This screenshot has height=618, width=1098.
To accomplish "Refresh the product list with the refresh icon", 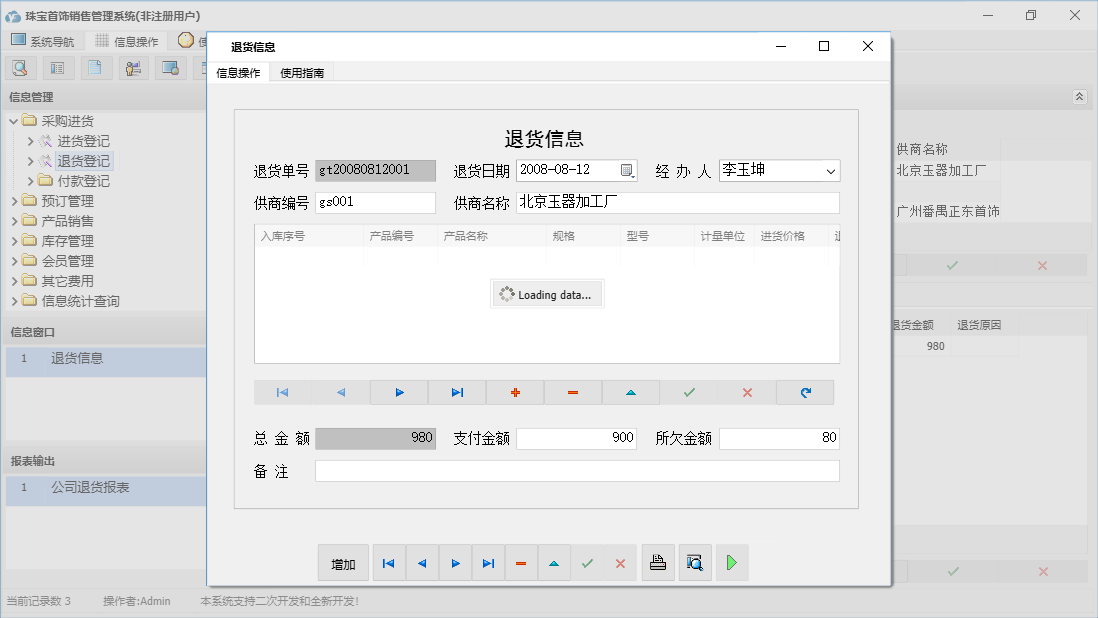I will (805, 392).
